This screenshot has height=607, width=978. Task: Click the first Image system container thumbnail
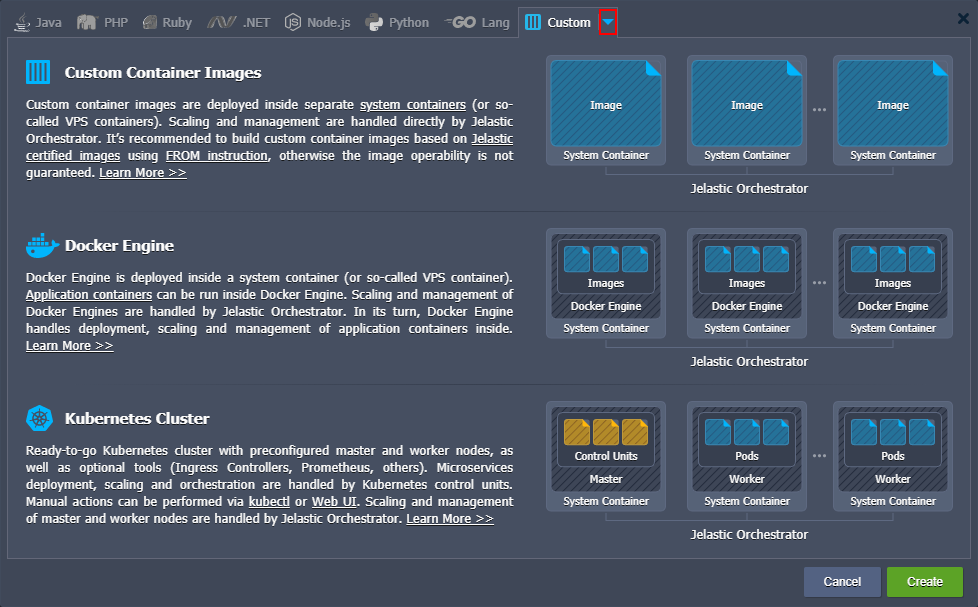[x=606, y=110]
